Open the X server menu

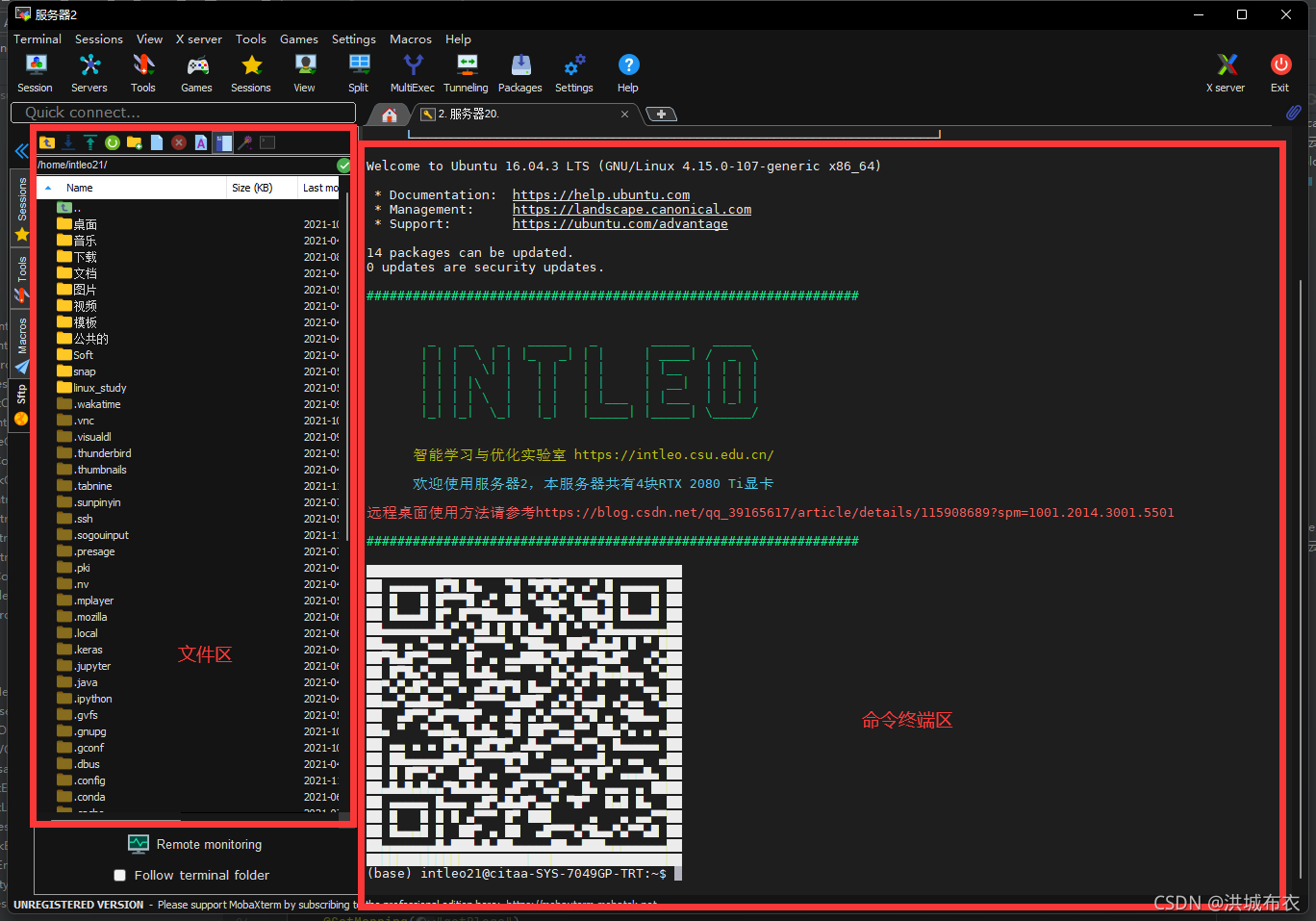click(199, 39)
